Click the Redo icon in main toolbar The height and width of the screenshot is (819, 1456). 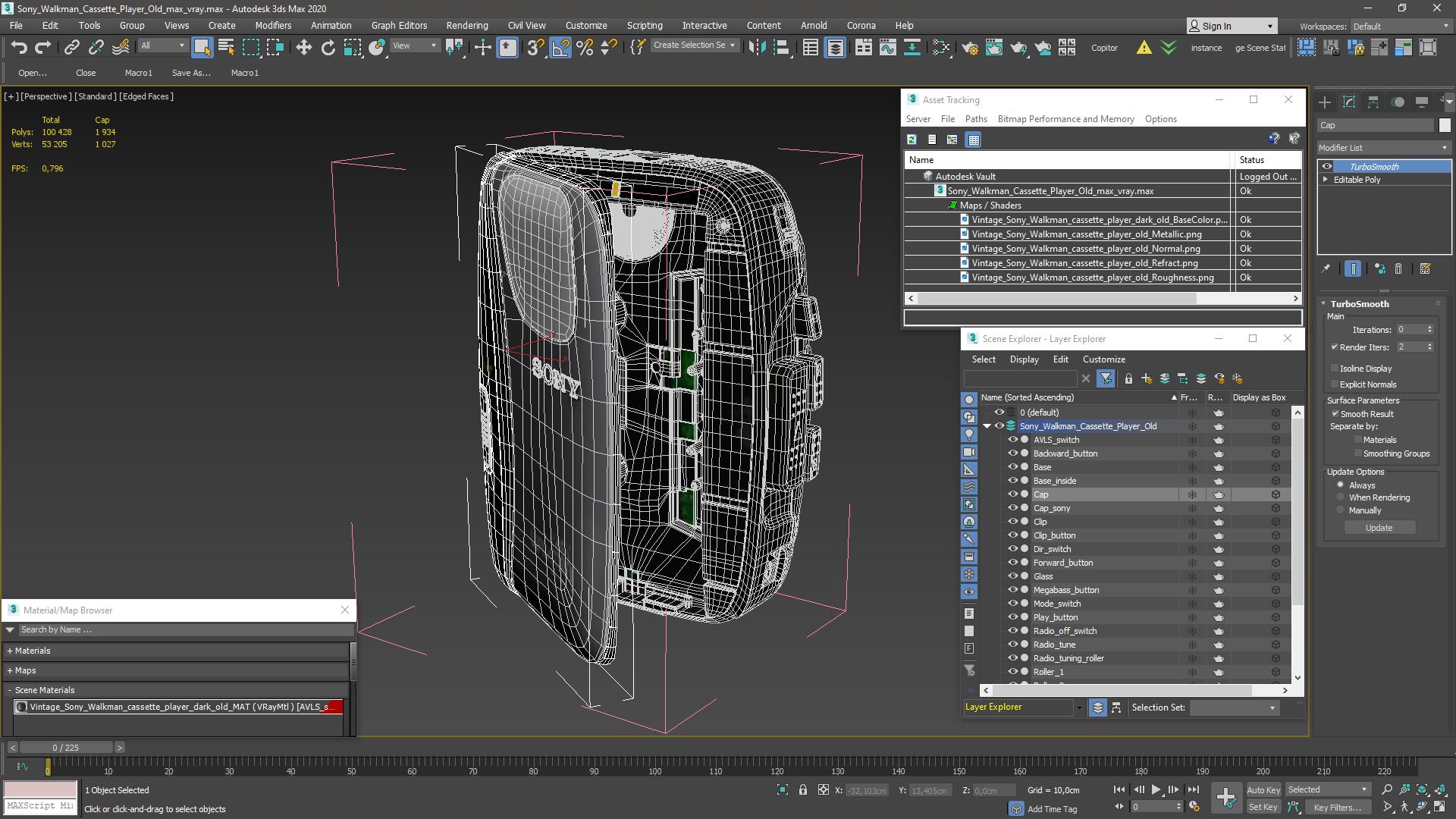[x=43, y=47]
